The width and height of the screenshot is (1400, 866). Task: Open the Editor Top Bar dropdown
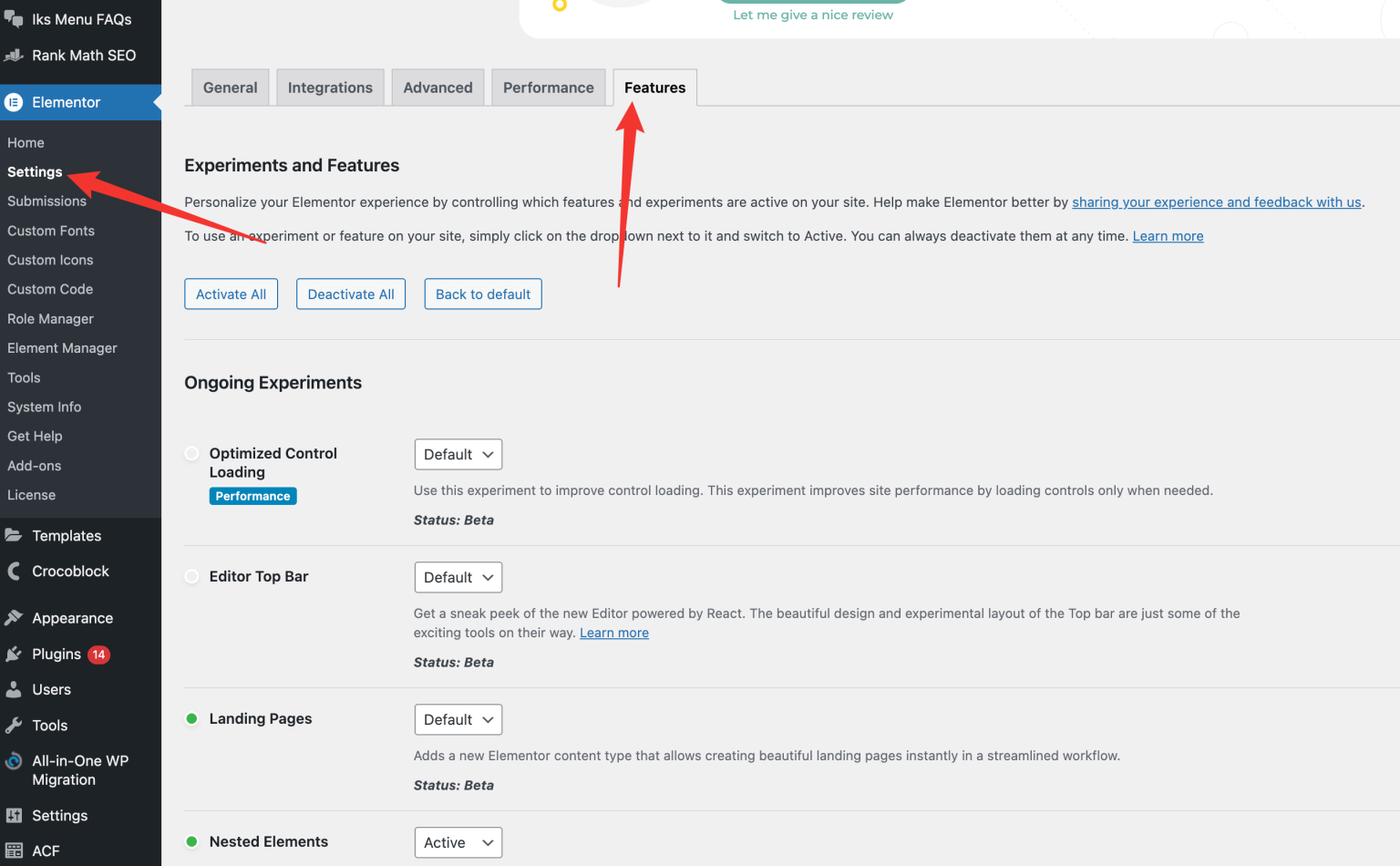click(x=458, y=577)
